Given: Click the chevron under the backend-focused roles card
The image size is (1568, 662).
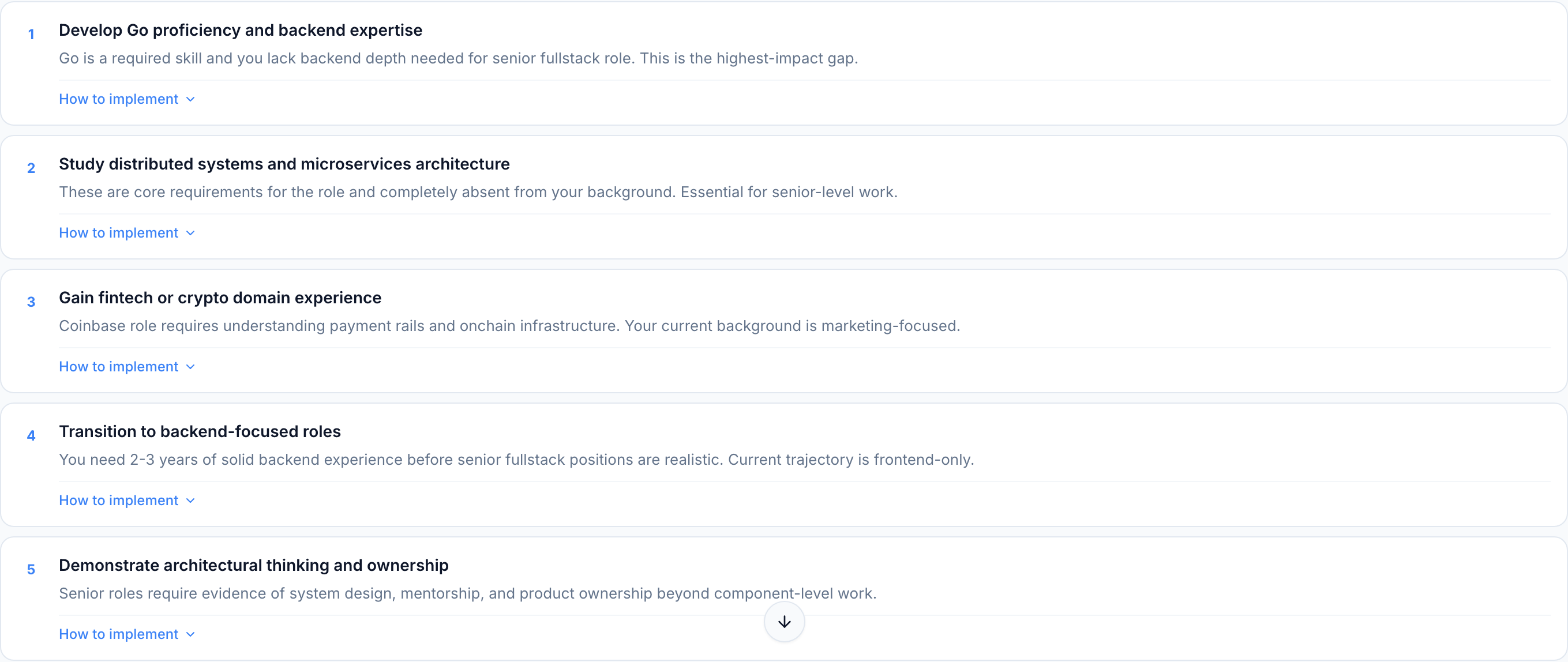Looking at the screenshot, I should [x=190, y=501].
